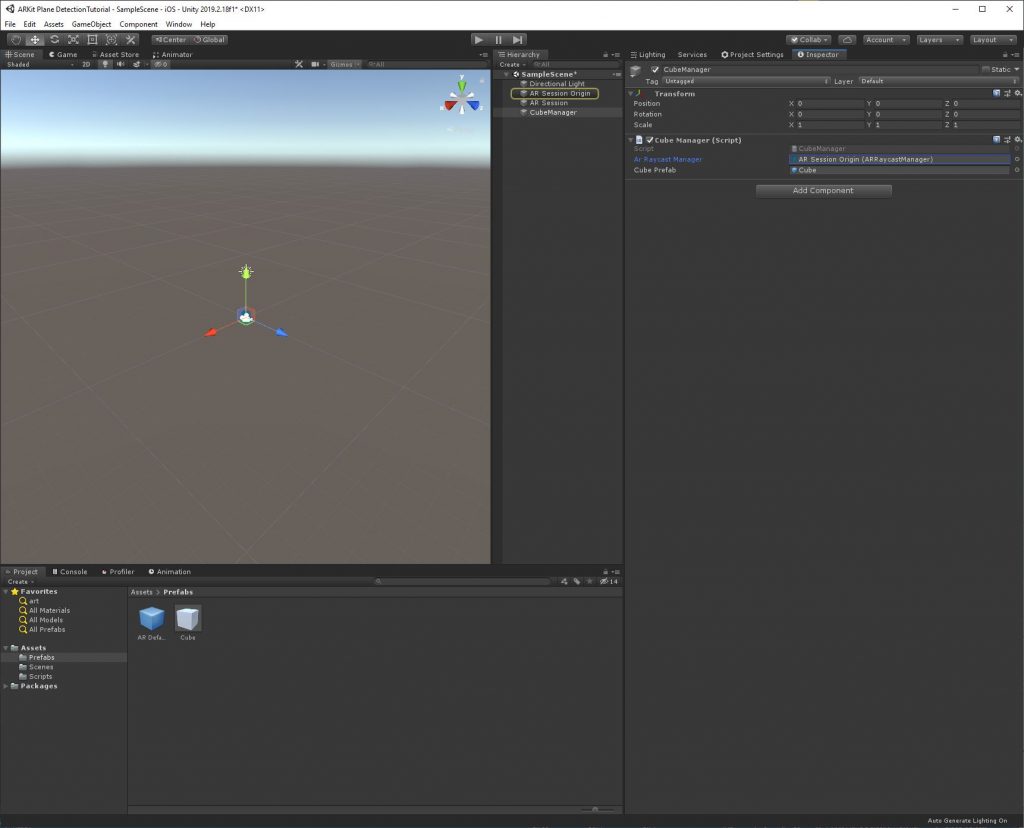
Task: Open object picker for Cube Prefab field
Action: [1017, 170]
